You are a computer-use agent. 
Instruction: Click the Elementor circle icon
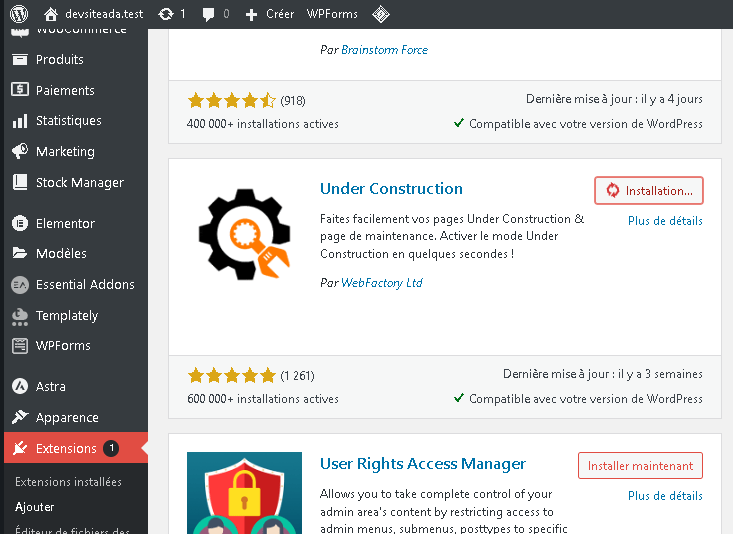click(20, 223)
